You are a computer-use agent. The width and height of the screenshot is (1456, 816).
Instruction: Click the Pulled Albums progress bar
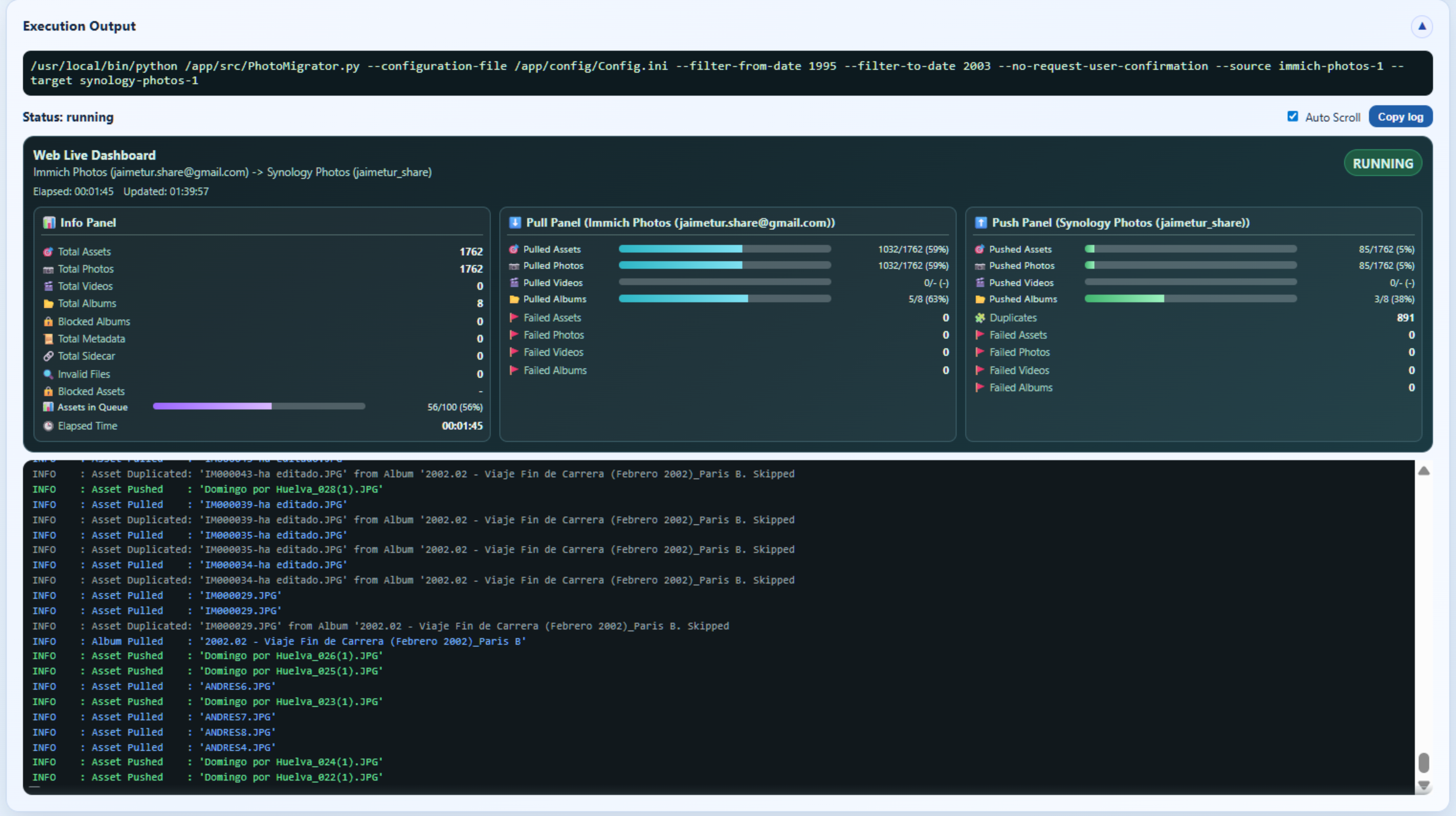click(724, 299)
